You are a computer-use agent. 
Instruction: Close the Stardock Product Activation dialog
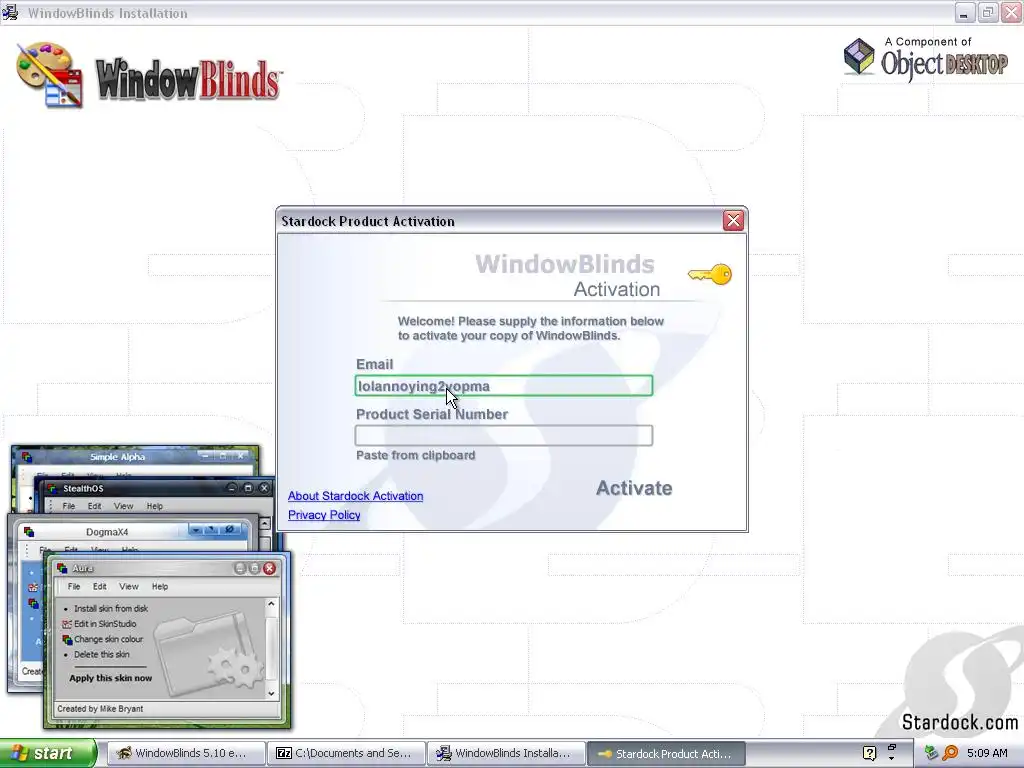[733, 221]
